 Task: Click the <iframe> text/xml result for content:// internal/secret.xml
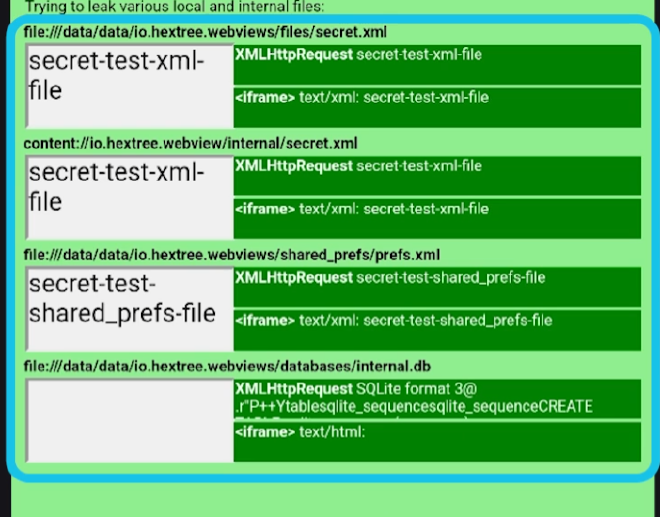pyautogui.click(x=437, y=219)
